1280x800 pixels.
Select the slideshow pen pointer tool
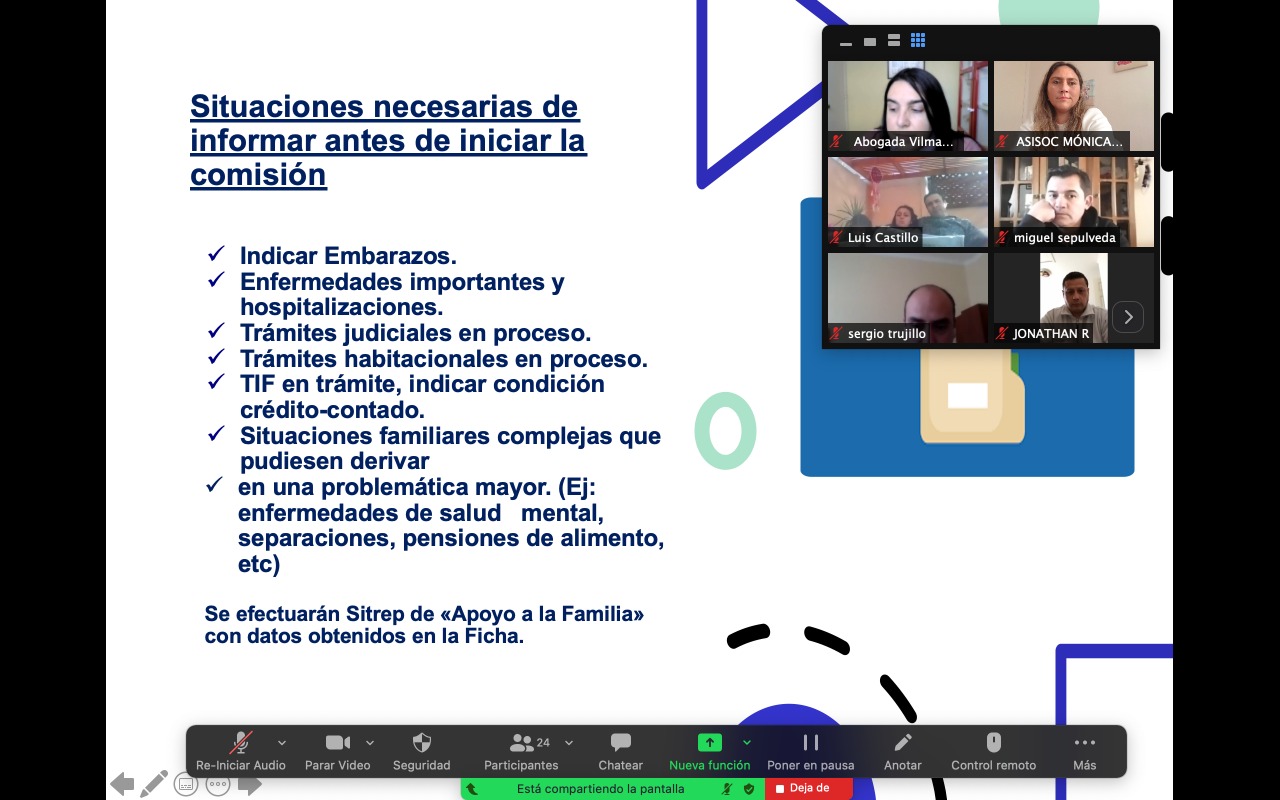[x=154, y=784]
